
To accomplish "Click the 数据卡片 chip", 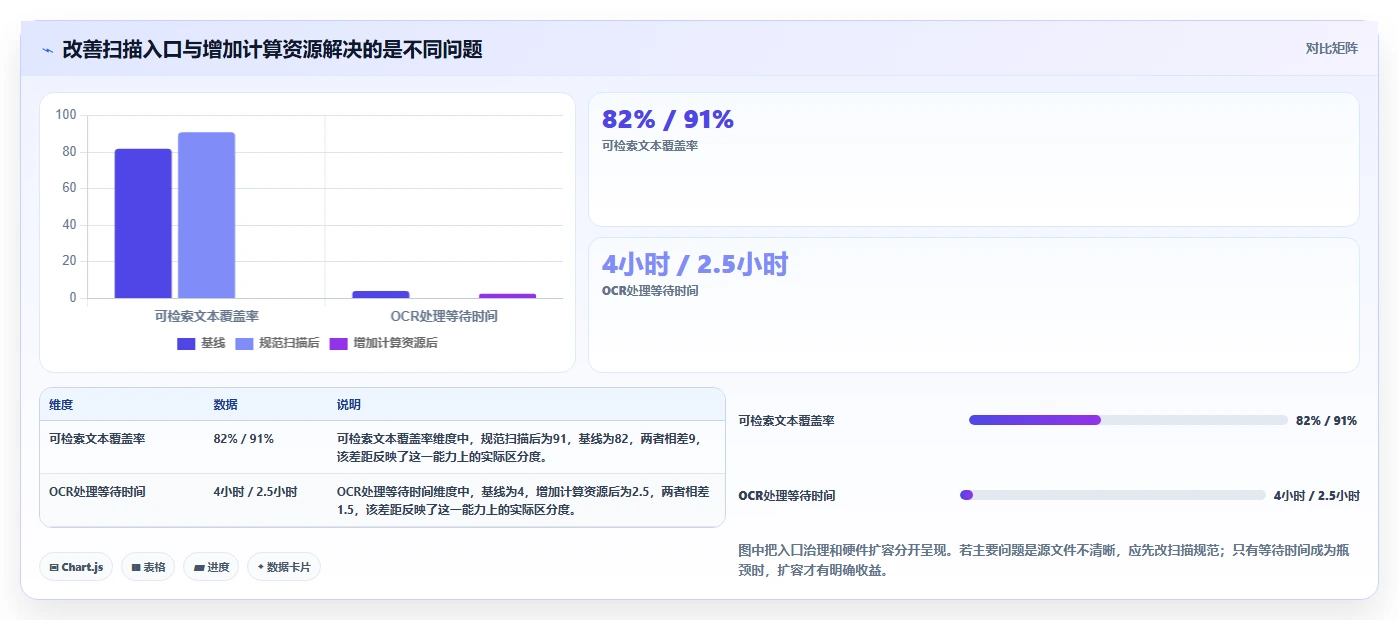I will pos(284,567).
